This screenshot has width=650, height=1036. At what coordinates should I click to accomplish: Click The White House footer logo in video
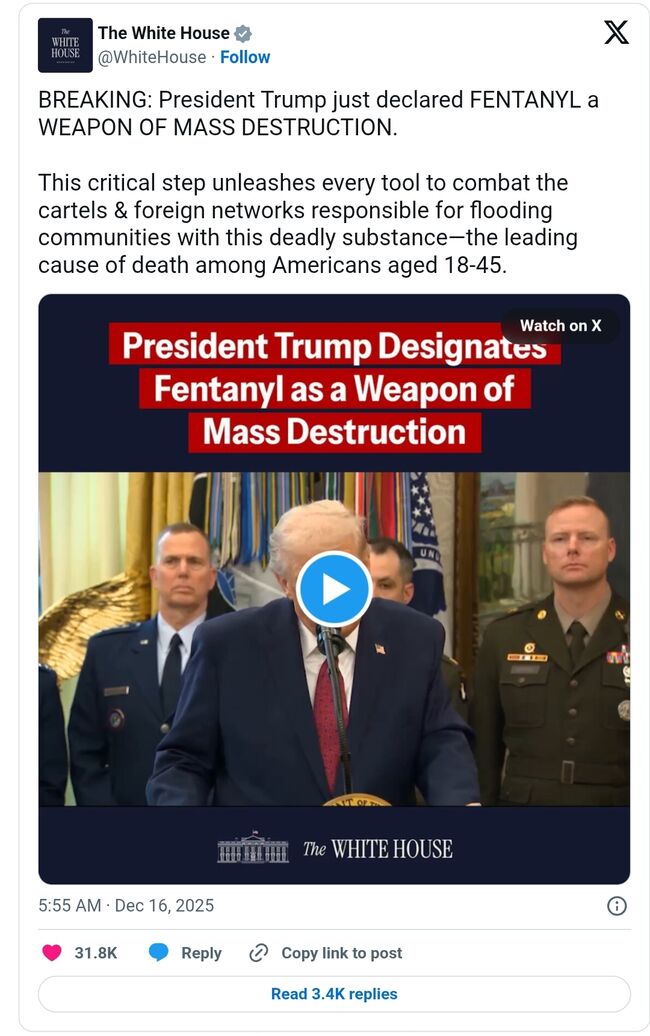[x=335, y=848]
